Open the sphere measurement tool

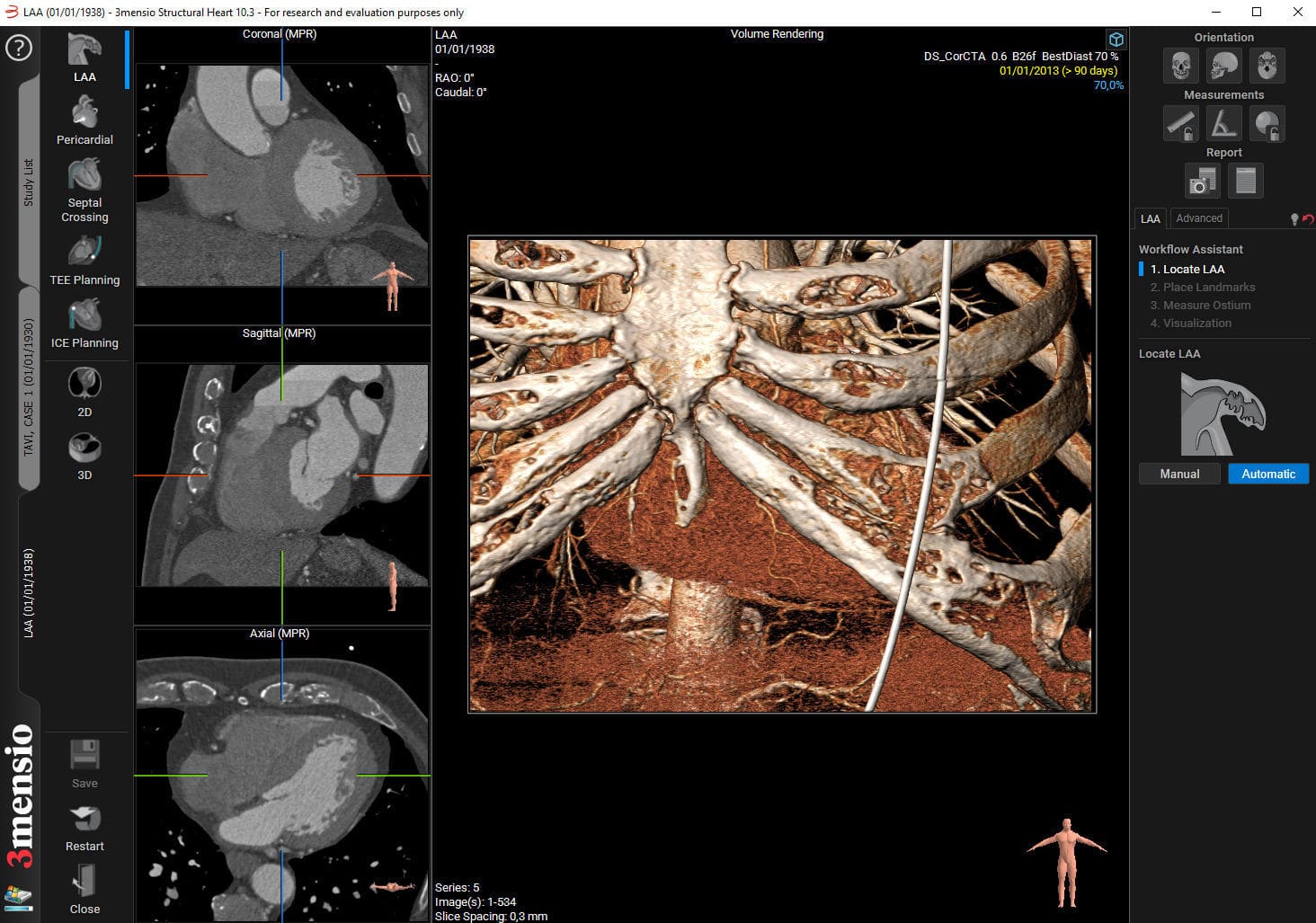point(1267,123)
